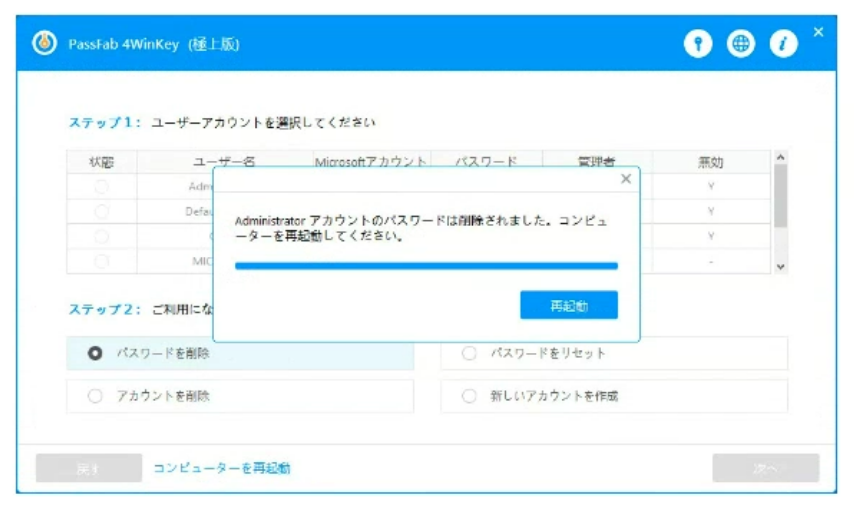The image size is (854, 506).
Task: Click the Y value in Defau... row
Action: pos(711,211)
